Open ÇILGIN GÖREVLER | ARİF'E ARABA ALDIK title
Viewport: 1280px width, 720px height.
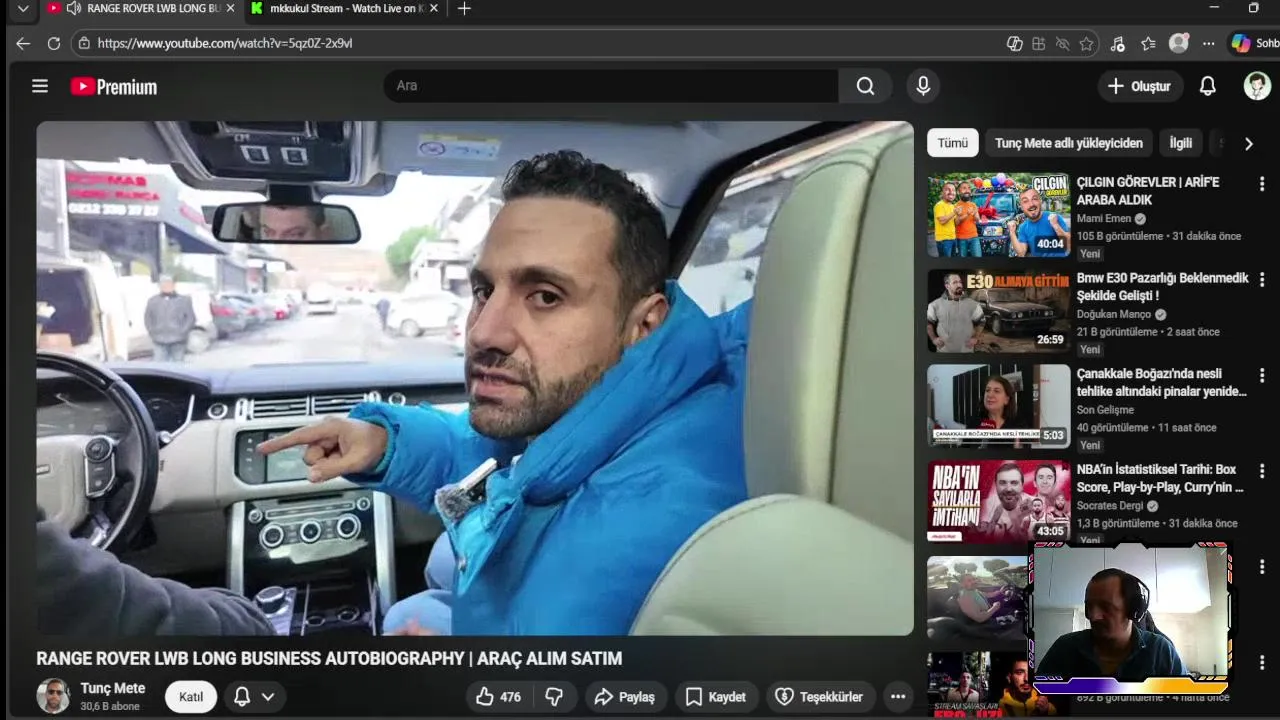(1148, 191)
